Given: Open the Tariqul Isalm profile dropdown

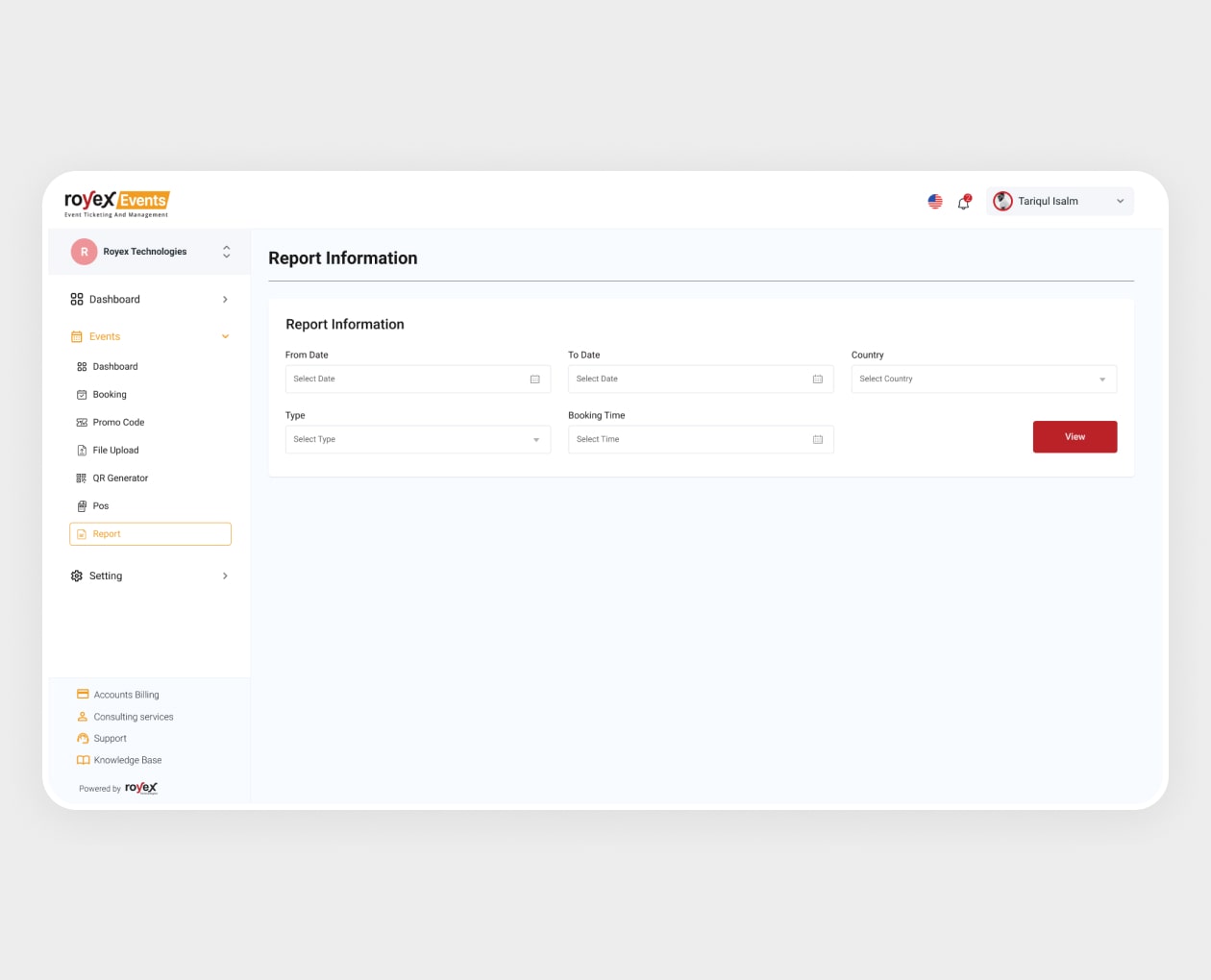Looking at the screenshot, I should pos(1059,201).
